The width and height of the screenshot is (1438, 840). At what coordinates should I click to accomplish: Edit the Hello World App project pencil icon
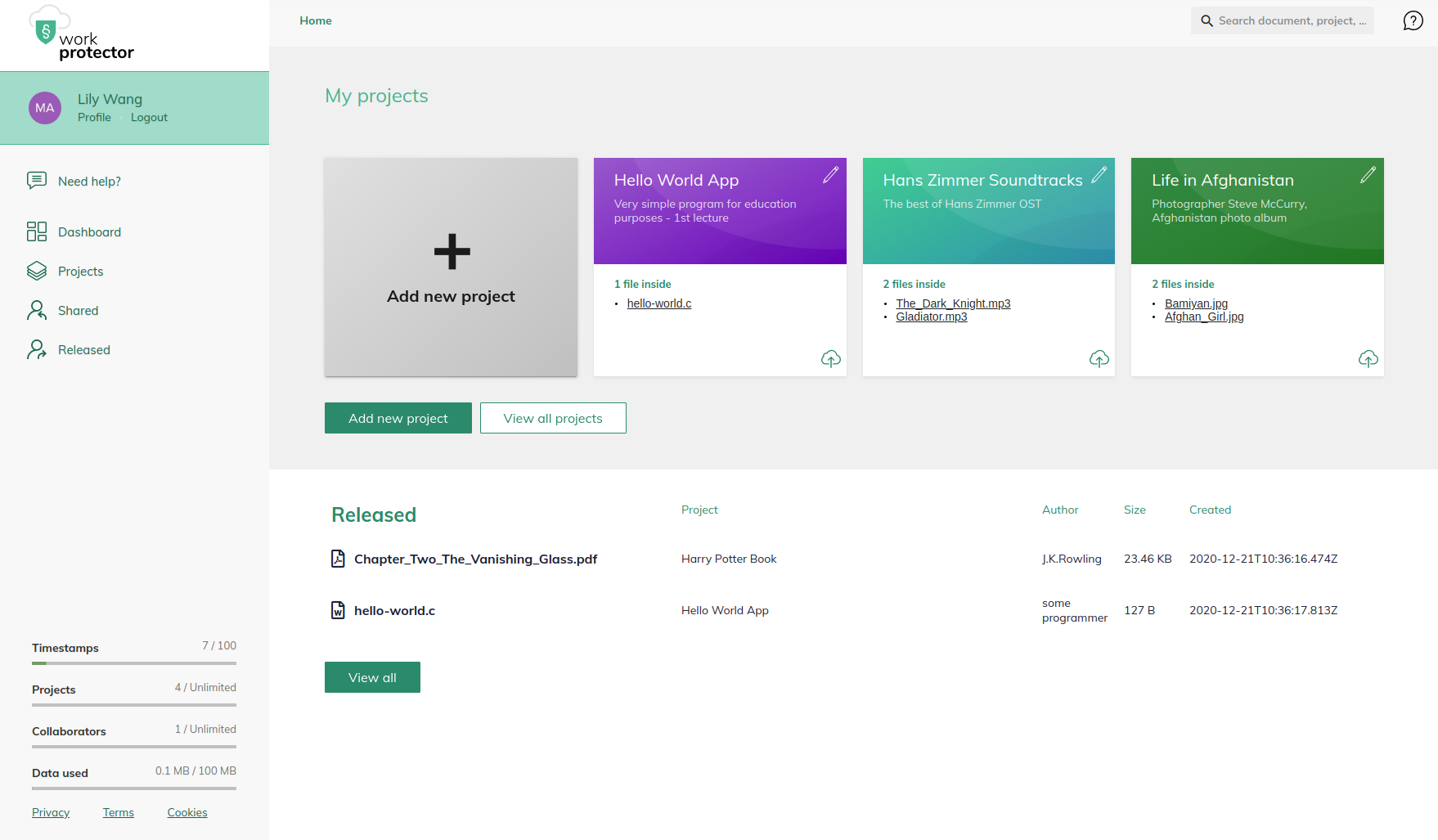[x=830, y=175]
